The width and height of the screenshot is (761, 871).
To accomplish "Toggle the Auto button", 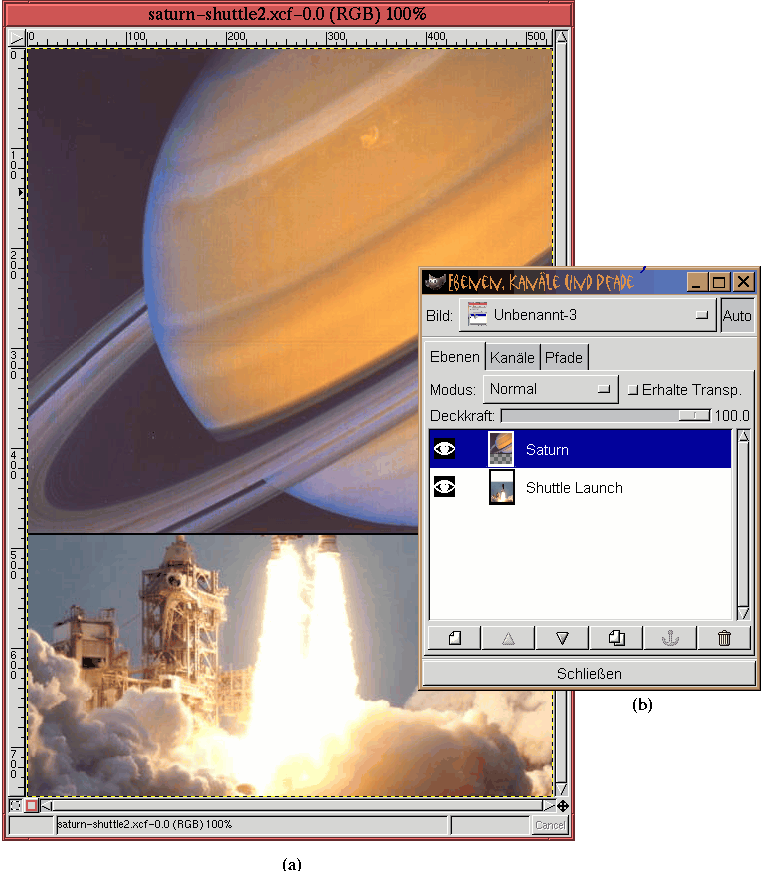I will [737, 316].
